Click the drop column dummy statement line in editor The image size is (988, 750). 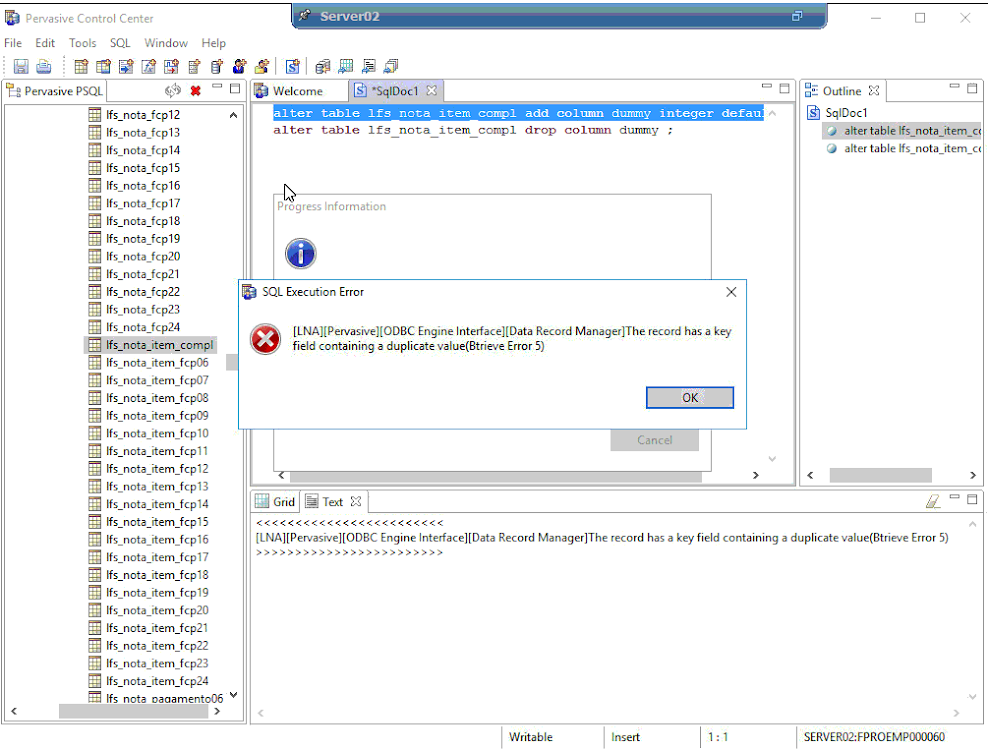tap(473, 130)
